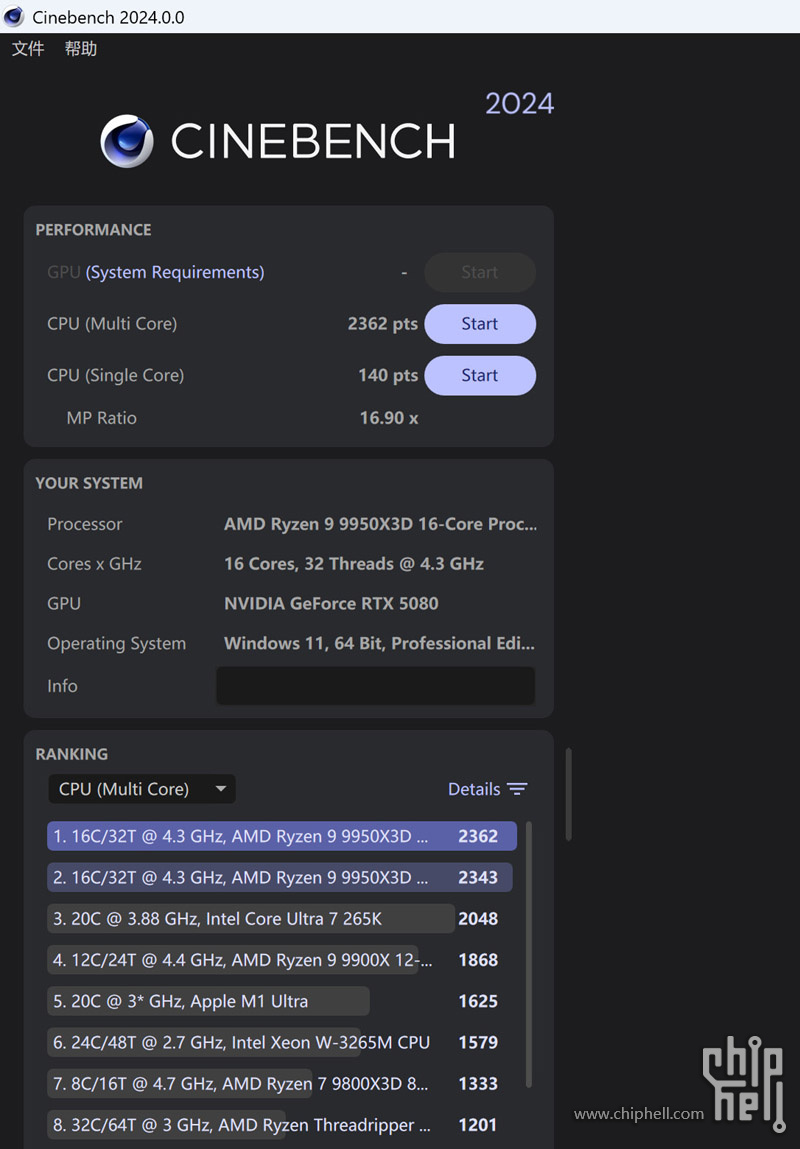
Task: Select ranking row 2 scoring 2343
Action: [280, 877]
